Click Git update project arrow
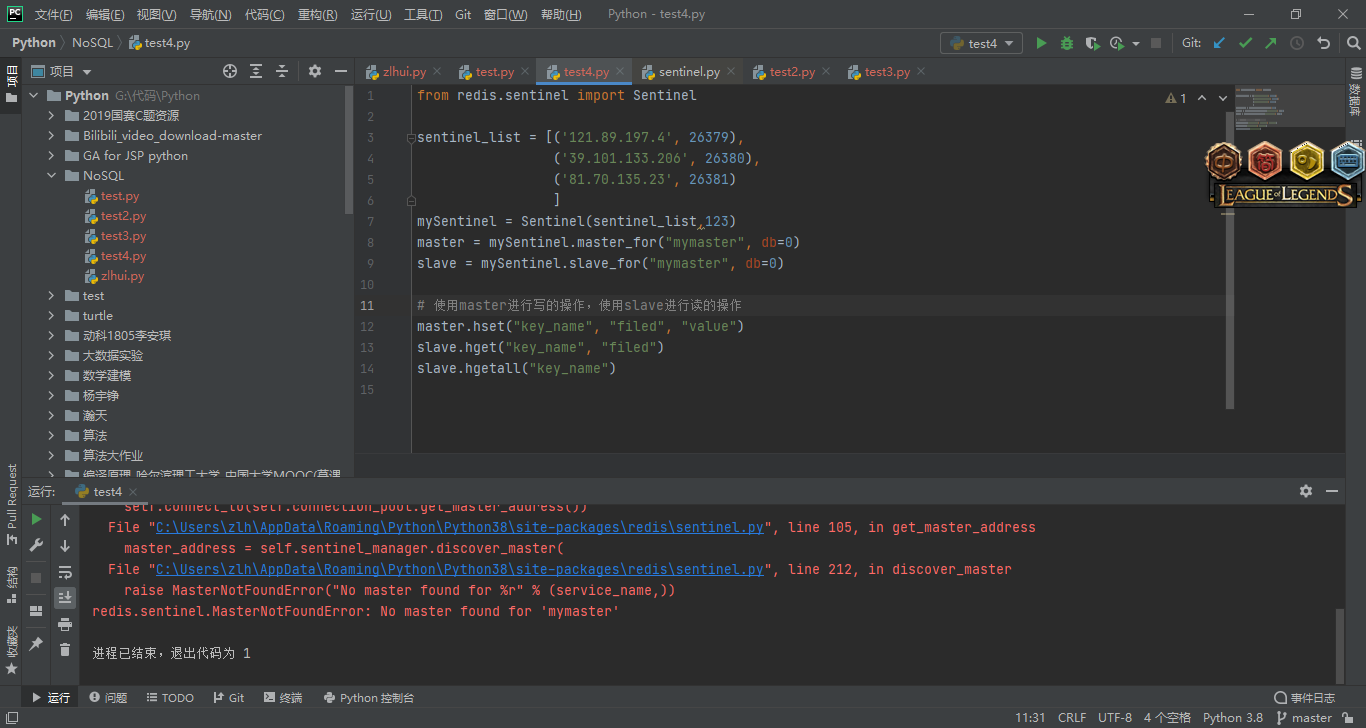The height and width of the screenshot is (728, 1366). pyautogui.click(x=1219, y=43)
